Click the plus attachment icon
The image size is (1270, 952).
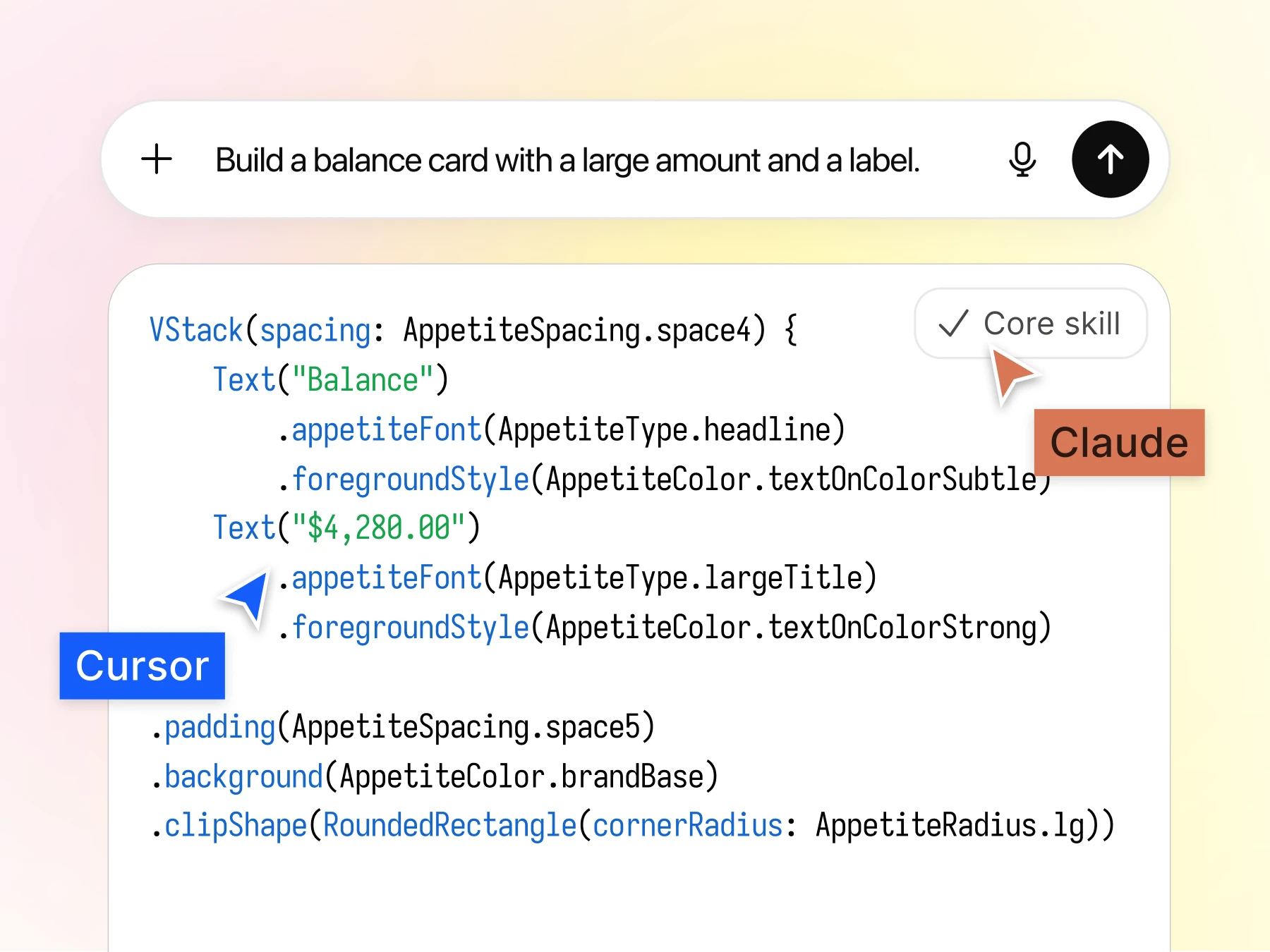tap(157, 159)
